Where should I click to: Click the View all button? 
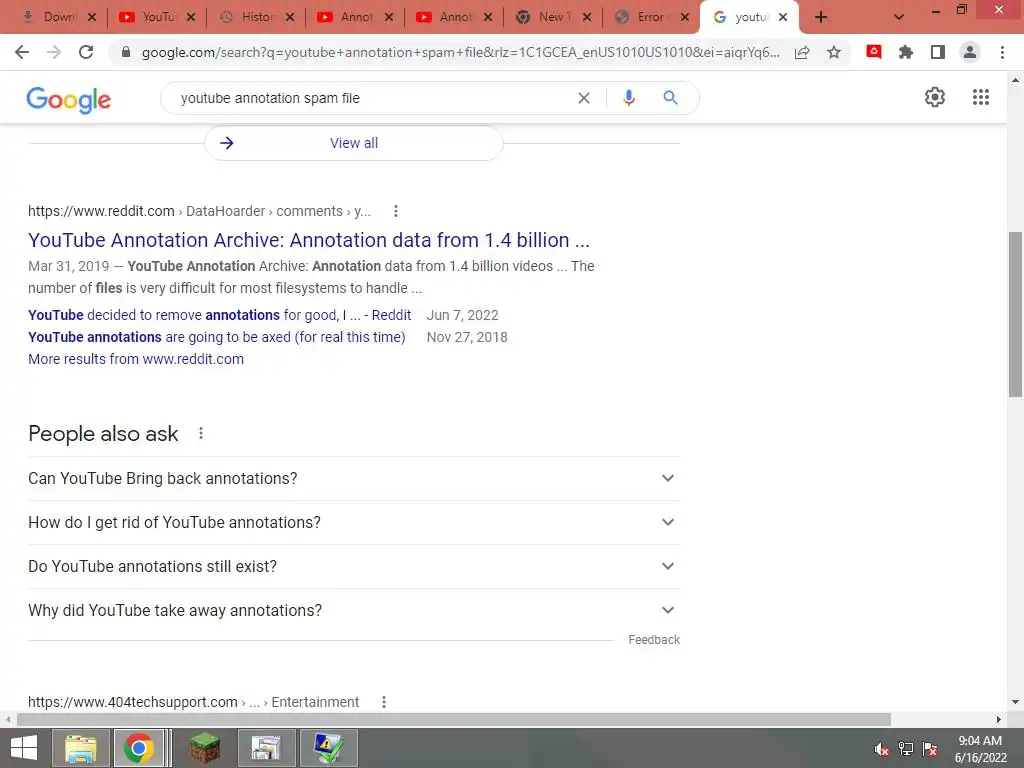click(x=354, y=143)
